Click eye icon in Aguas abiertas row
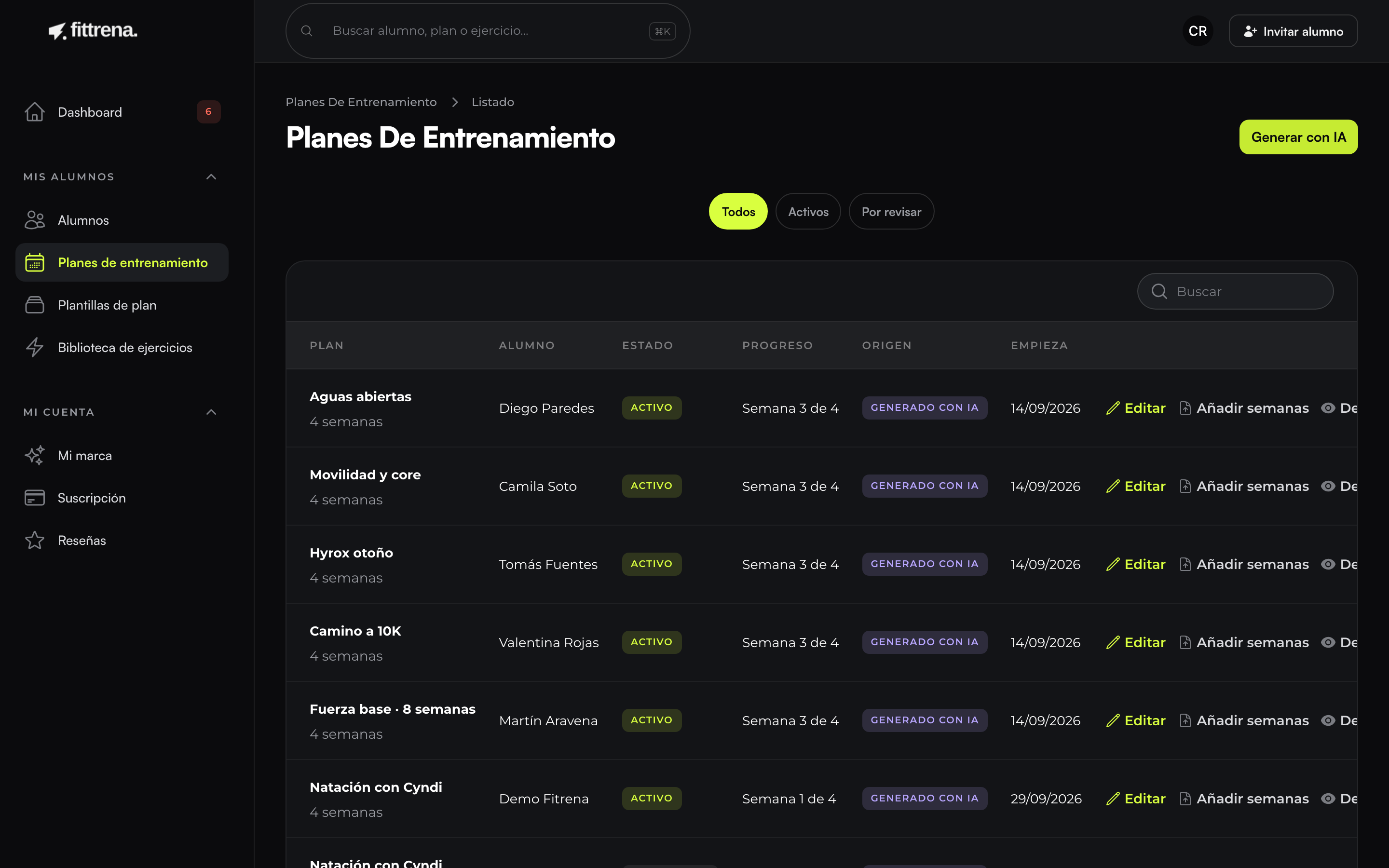Image resolution: width=1389 pixels, height=868 pixels. (x=1328, y=408)
